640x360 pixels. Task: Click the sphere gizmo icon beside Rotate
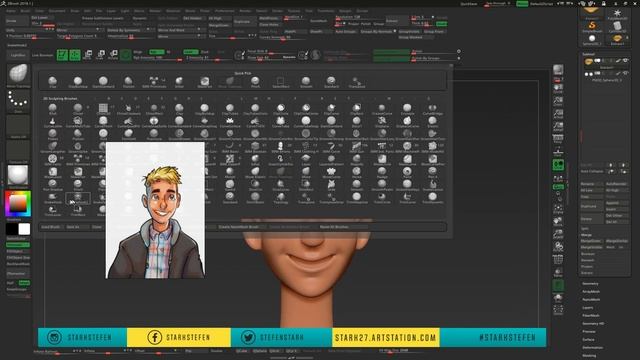[x=126, y=55]
